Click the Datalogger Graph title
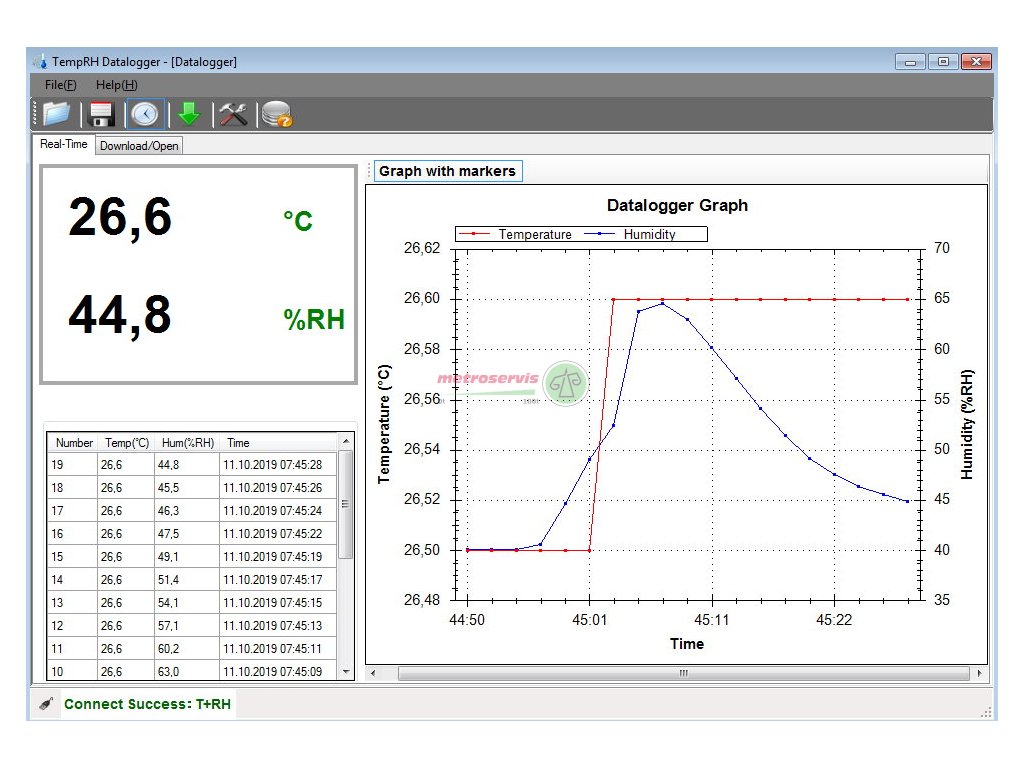This screenshot has height=768, width=1024. pyautogui.click(x=677, y=205)
